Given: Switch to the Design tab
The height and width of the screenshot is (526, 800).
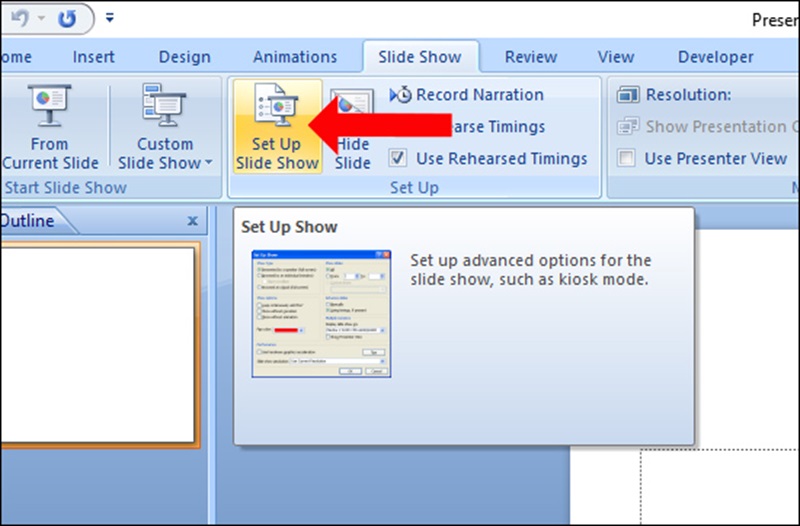Looking at the screenshot, I should pos(185,57).
